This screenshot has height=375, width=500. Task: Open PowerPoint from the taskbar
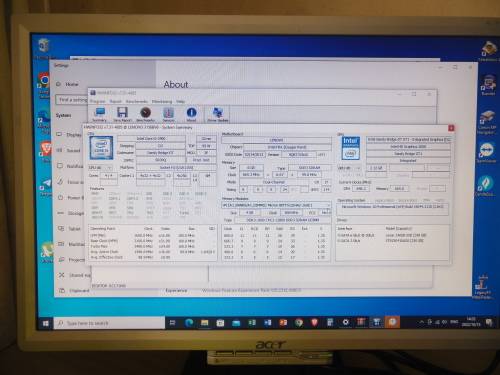point(283,323)
